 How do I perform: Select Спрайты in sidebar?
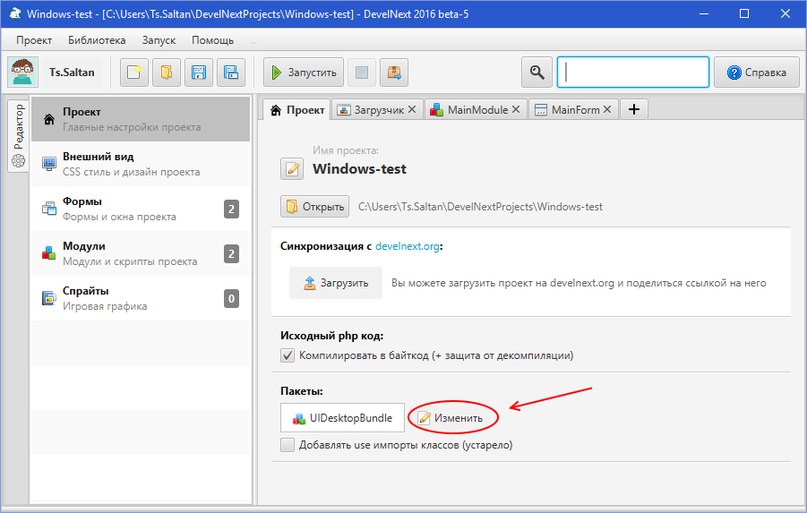point(141,298)
